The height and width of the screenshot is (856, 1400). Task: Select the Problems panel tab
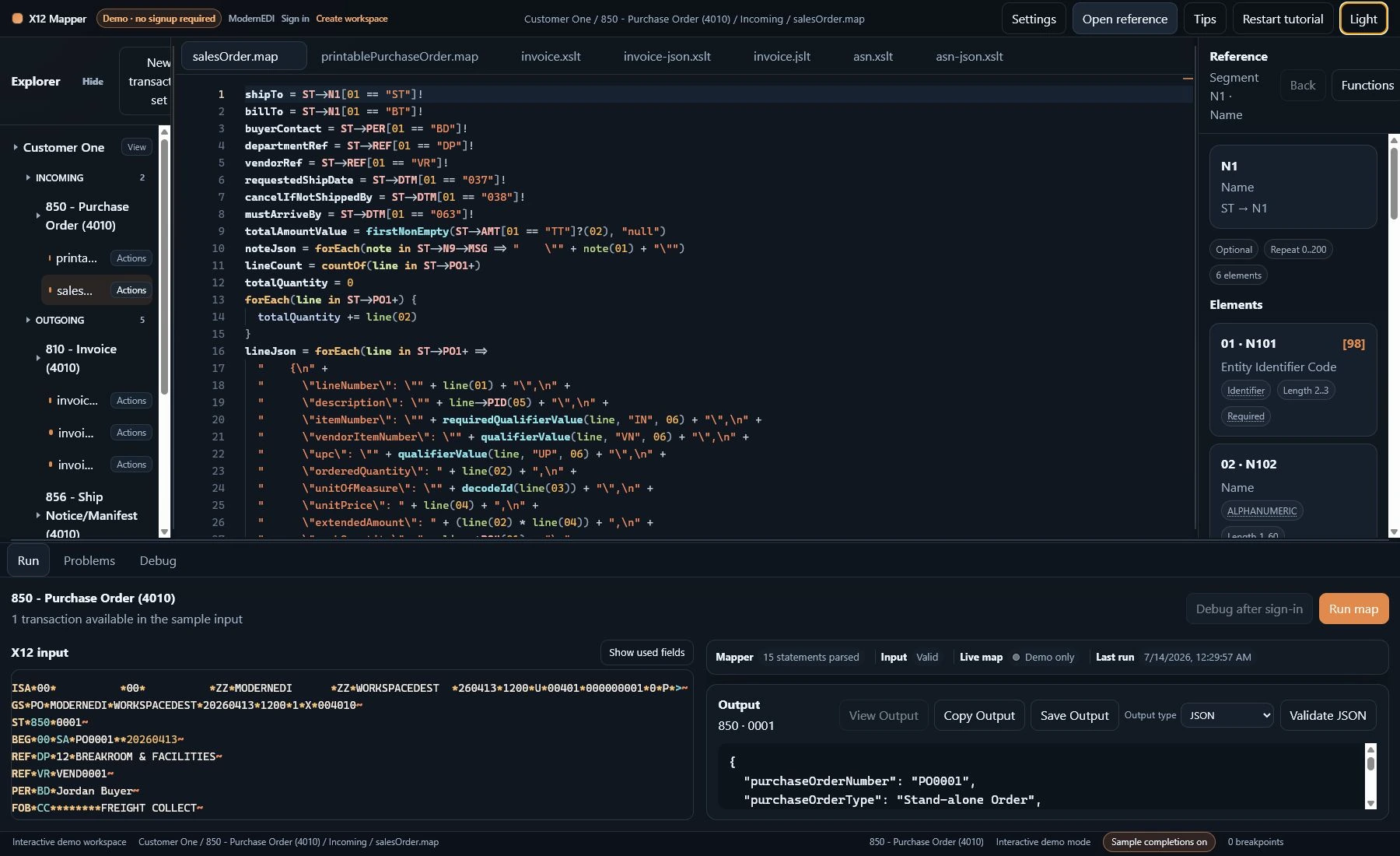pos(89,560)
